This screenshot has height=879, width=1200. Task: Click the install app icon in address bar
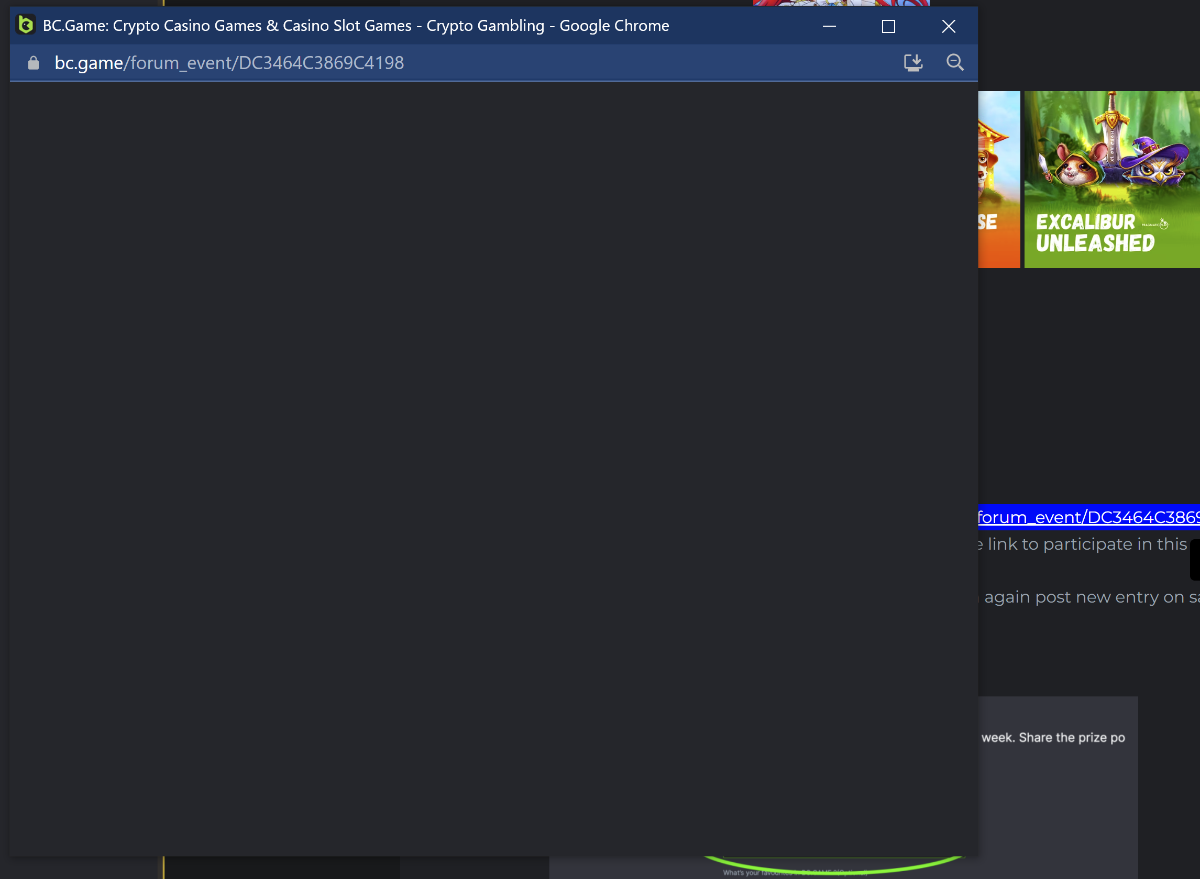pyautogui.click(x=913, y=63)
